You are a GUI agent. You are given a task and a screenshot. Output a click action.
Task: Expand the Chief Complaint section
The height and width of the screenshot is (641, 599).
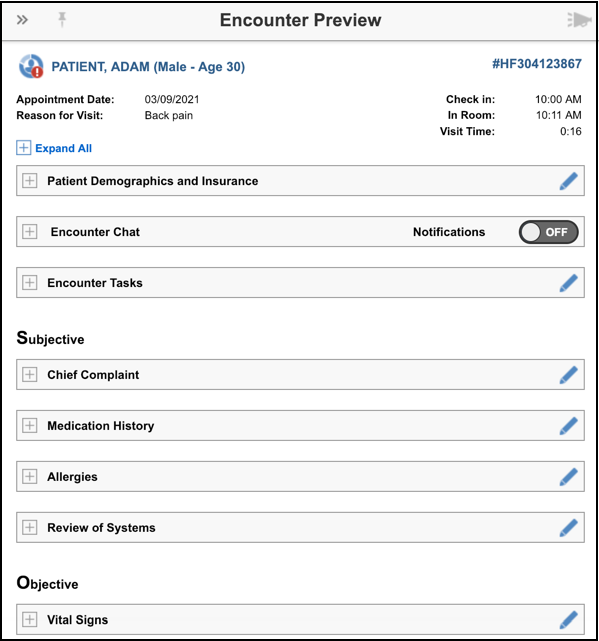pos(29,374)
